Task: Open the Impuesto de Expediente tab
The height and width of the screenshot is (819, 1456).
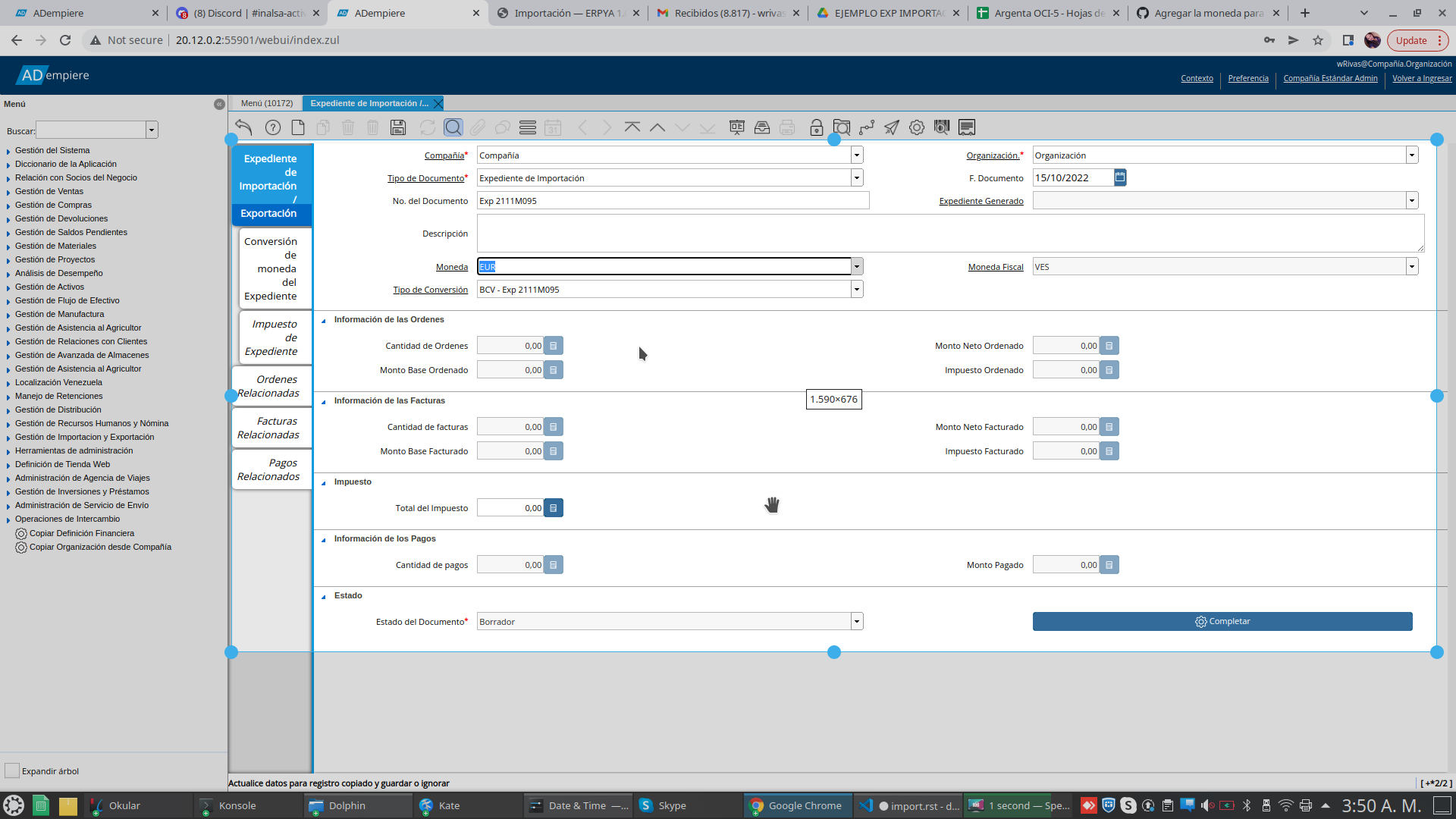Action: tap(273, 337)
